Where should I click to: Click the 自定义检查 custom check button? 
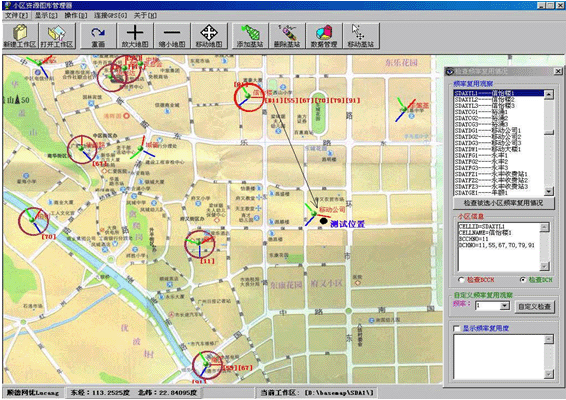(x=535, y=307)
